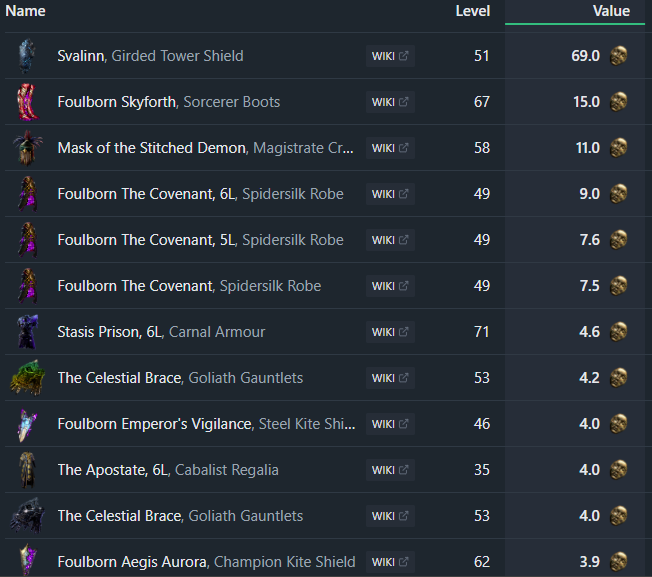Sort table by Name column header
652x577 pixels.
[25, 11]
